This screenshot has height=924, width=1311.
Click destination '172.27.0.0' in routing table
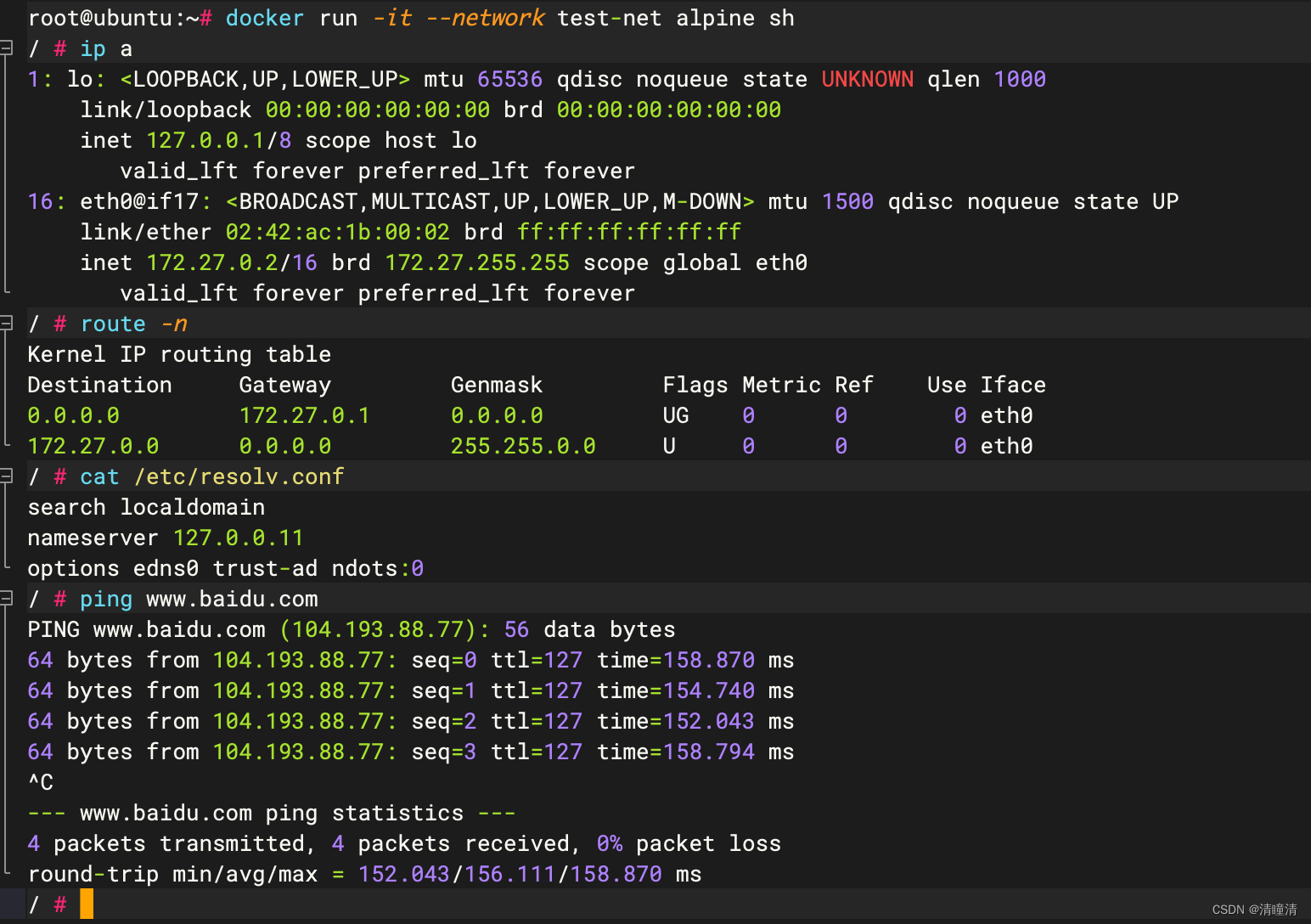(93, 446)
